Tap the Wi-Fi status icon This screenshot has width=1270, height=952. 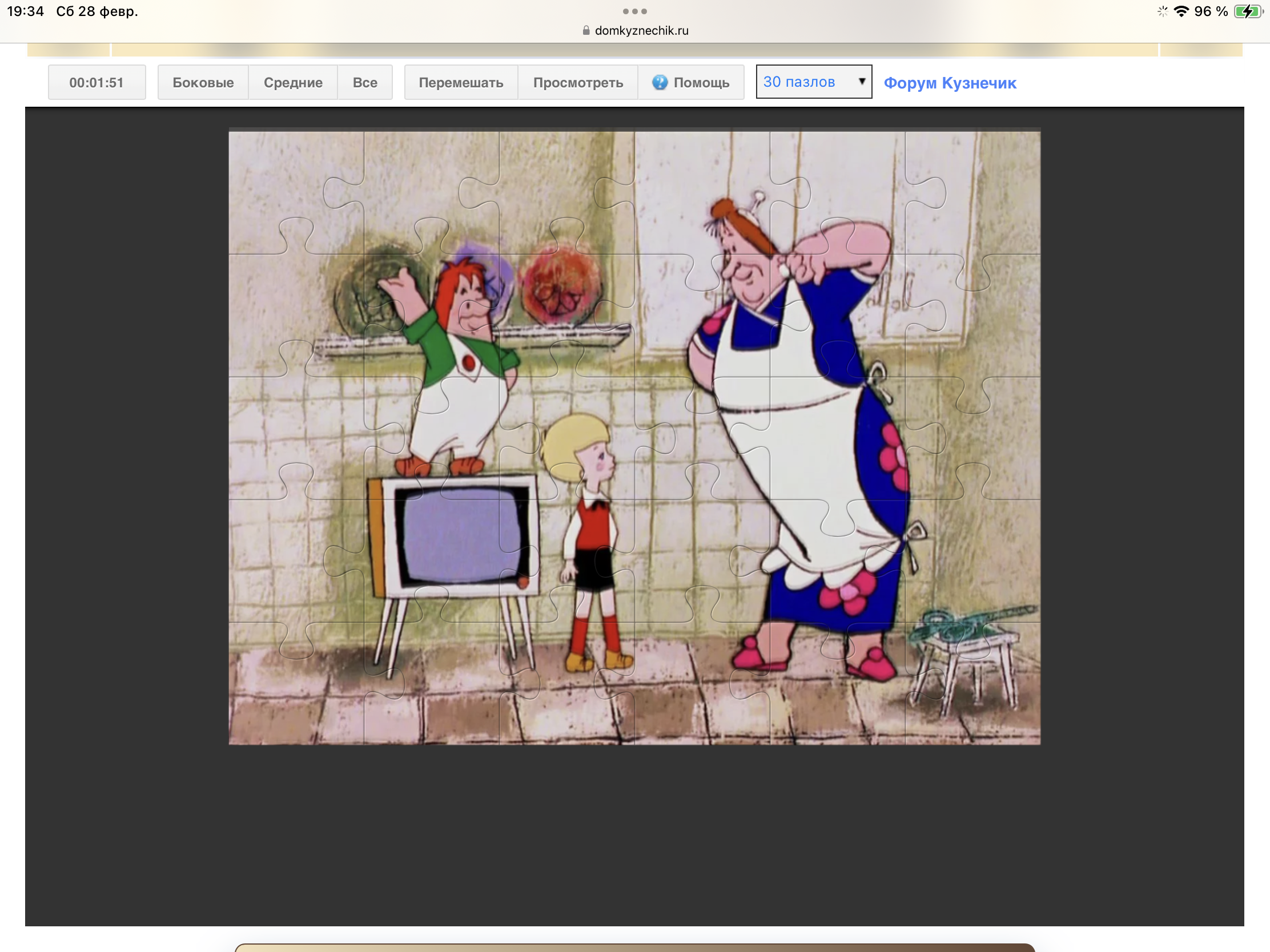tap(1181, 11)
